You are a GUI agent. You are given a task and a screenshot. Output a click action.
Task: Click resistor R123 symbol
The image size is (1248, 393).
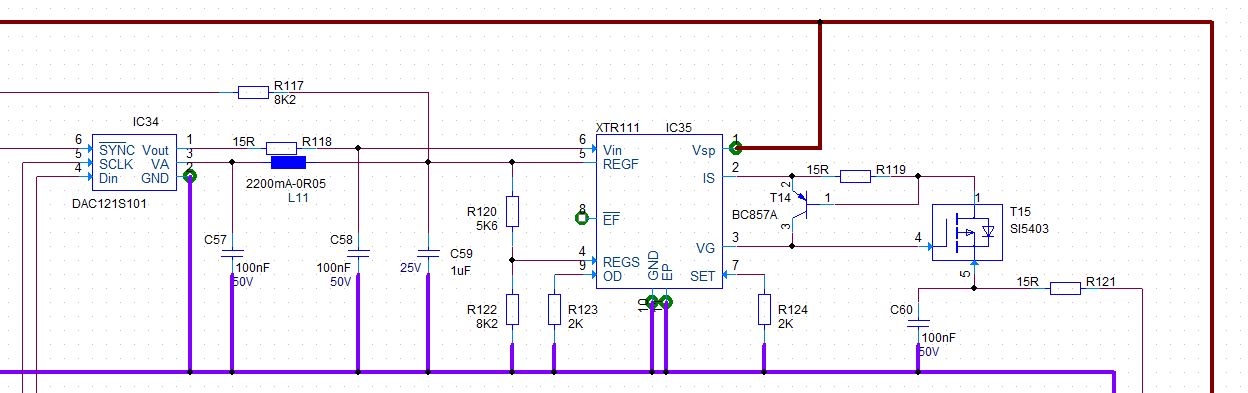coord(554,309)
